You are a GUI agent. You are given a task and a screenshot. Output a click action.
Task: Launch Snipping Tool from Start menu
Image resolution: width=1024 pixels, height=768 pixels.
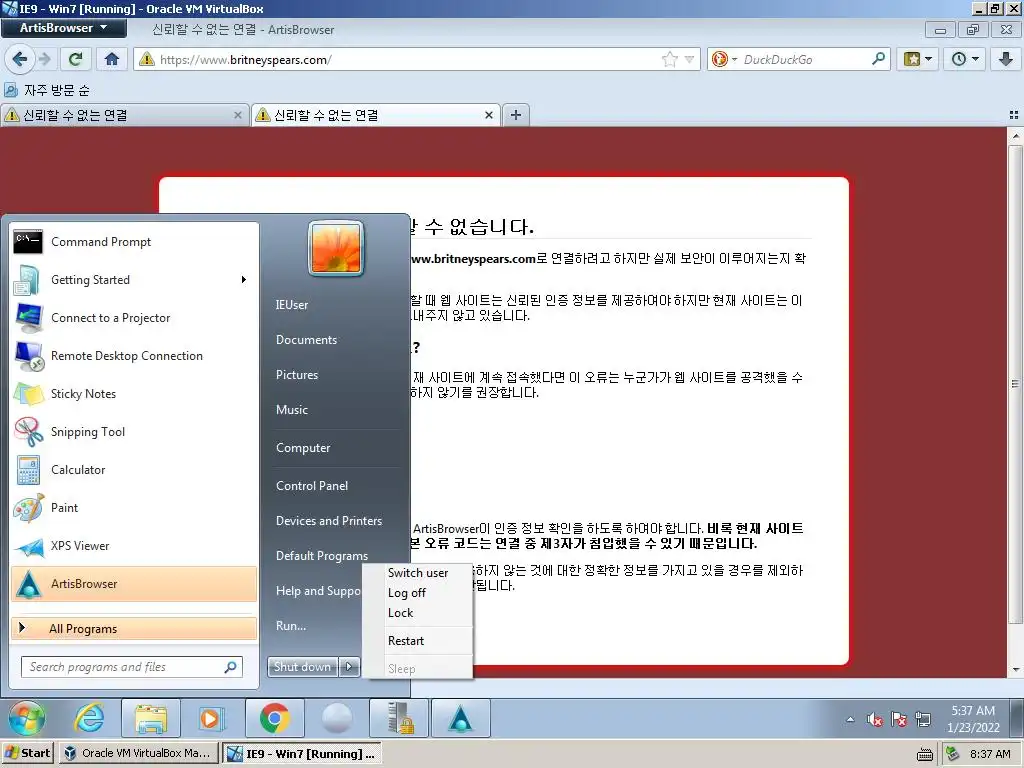134,432
